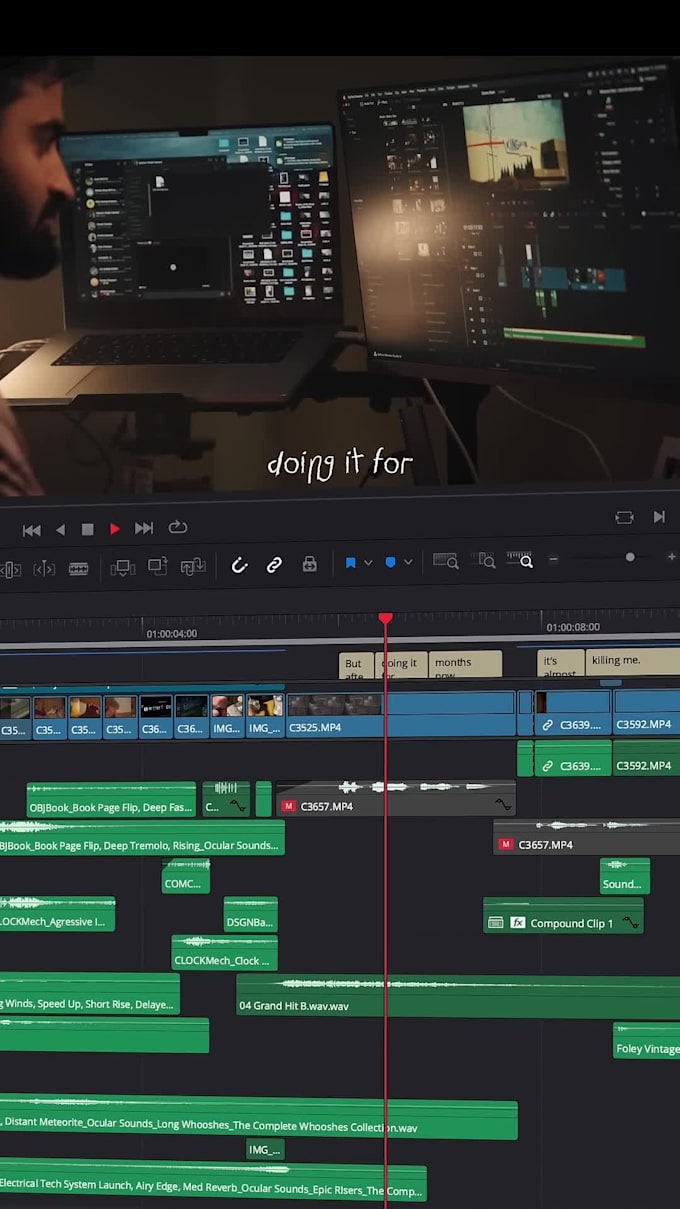Image resolution: width=680 pixels, height=1209 pixels.
Task: Select the COMC... audio clip
Action: click(x=186, y=876)
